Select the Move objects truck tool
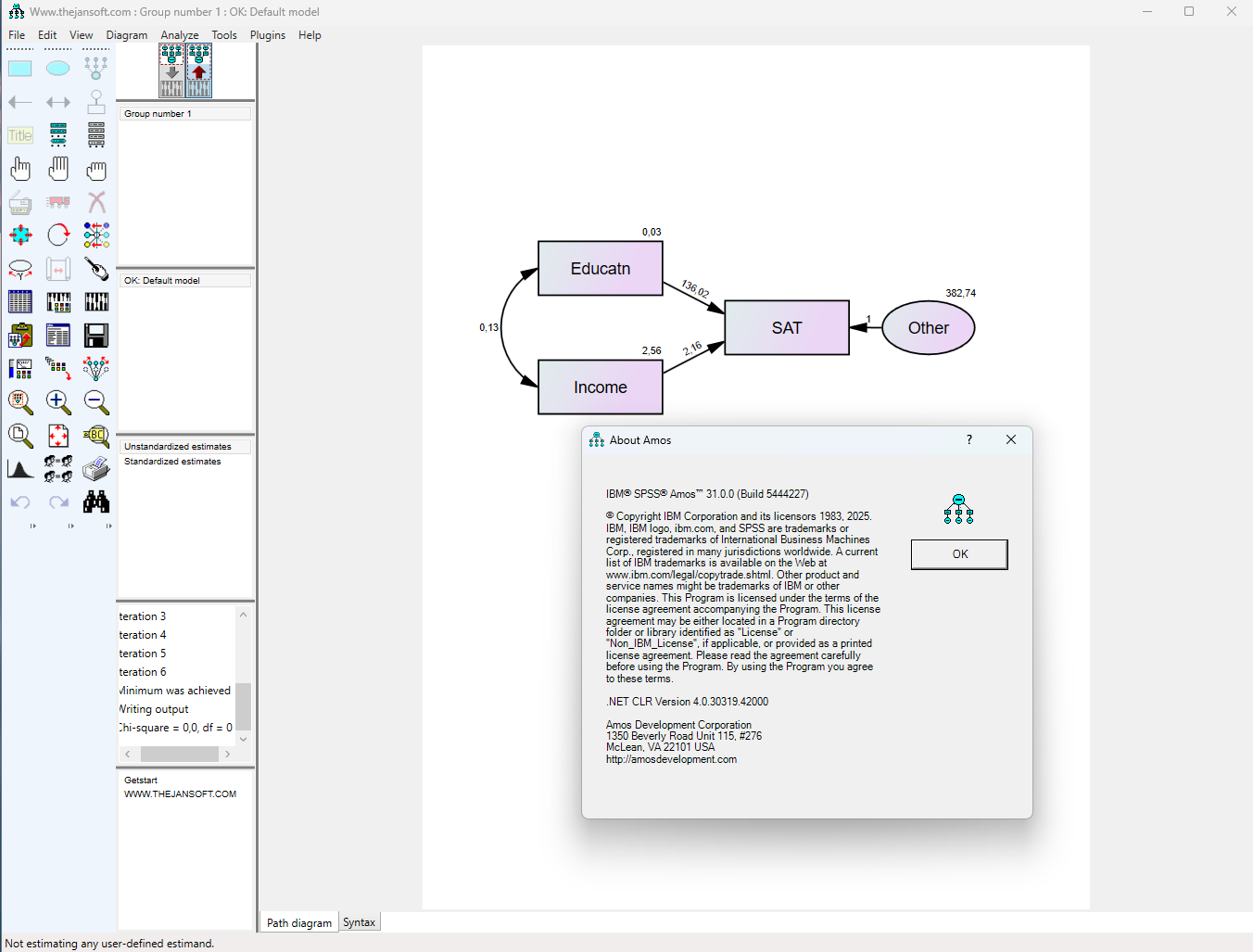 pyautogui.click(x=58, y=202)
